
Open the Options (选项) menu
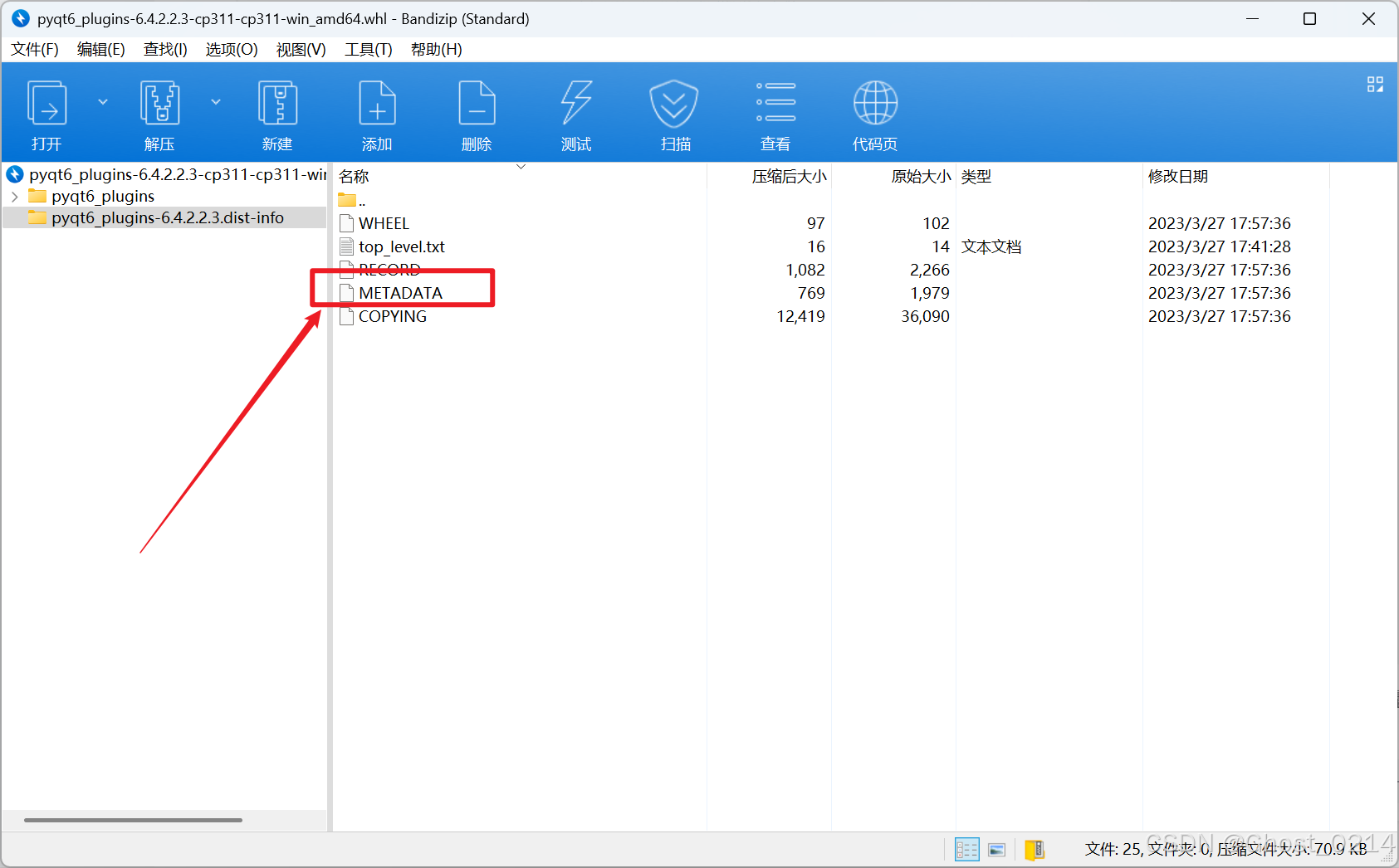coord(232,50)
